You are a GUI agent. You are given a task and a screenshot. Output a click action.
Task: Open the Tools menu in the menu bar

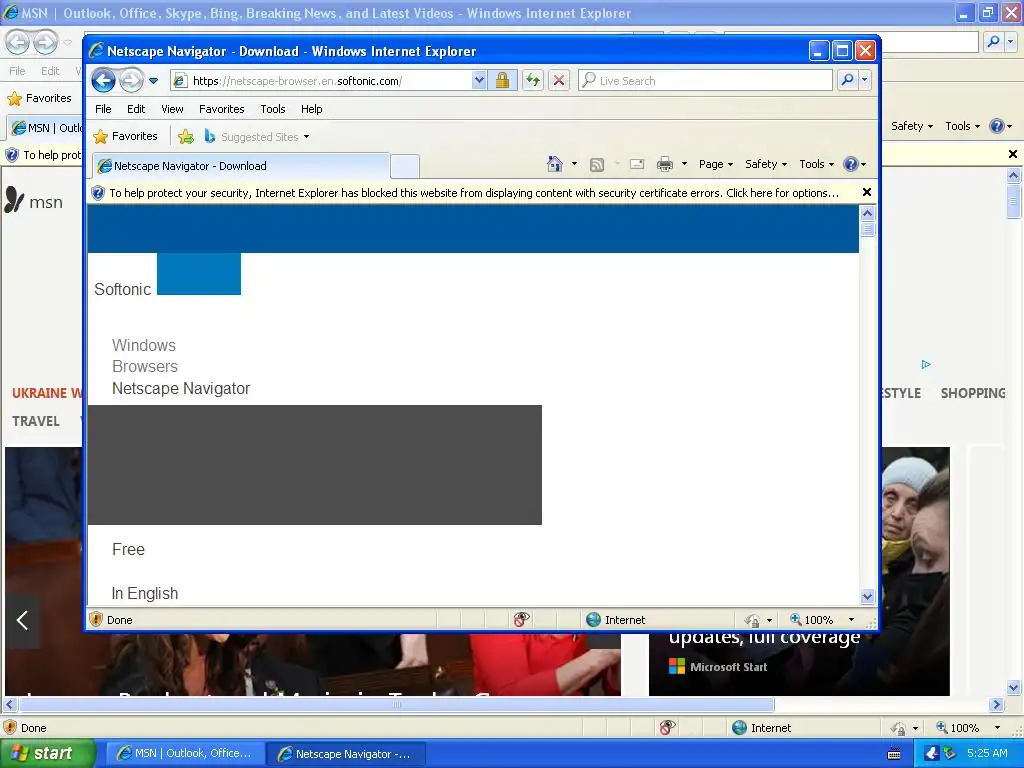point(273,109)
